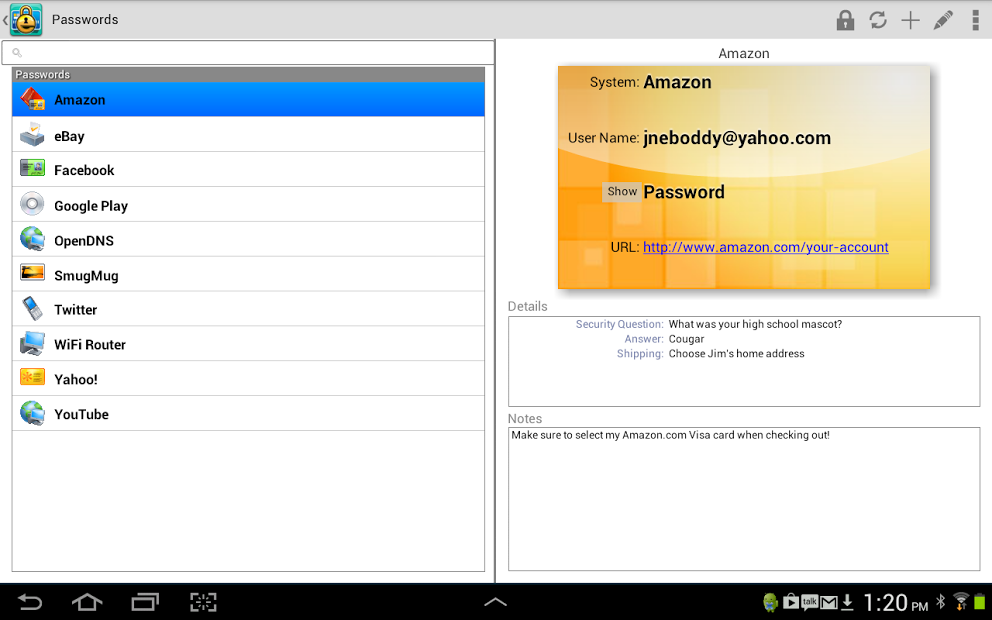Open recent apps from navigation bar

(144, 602)
